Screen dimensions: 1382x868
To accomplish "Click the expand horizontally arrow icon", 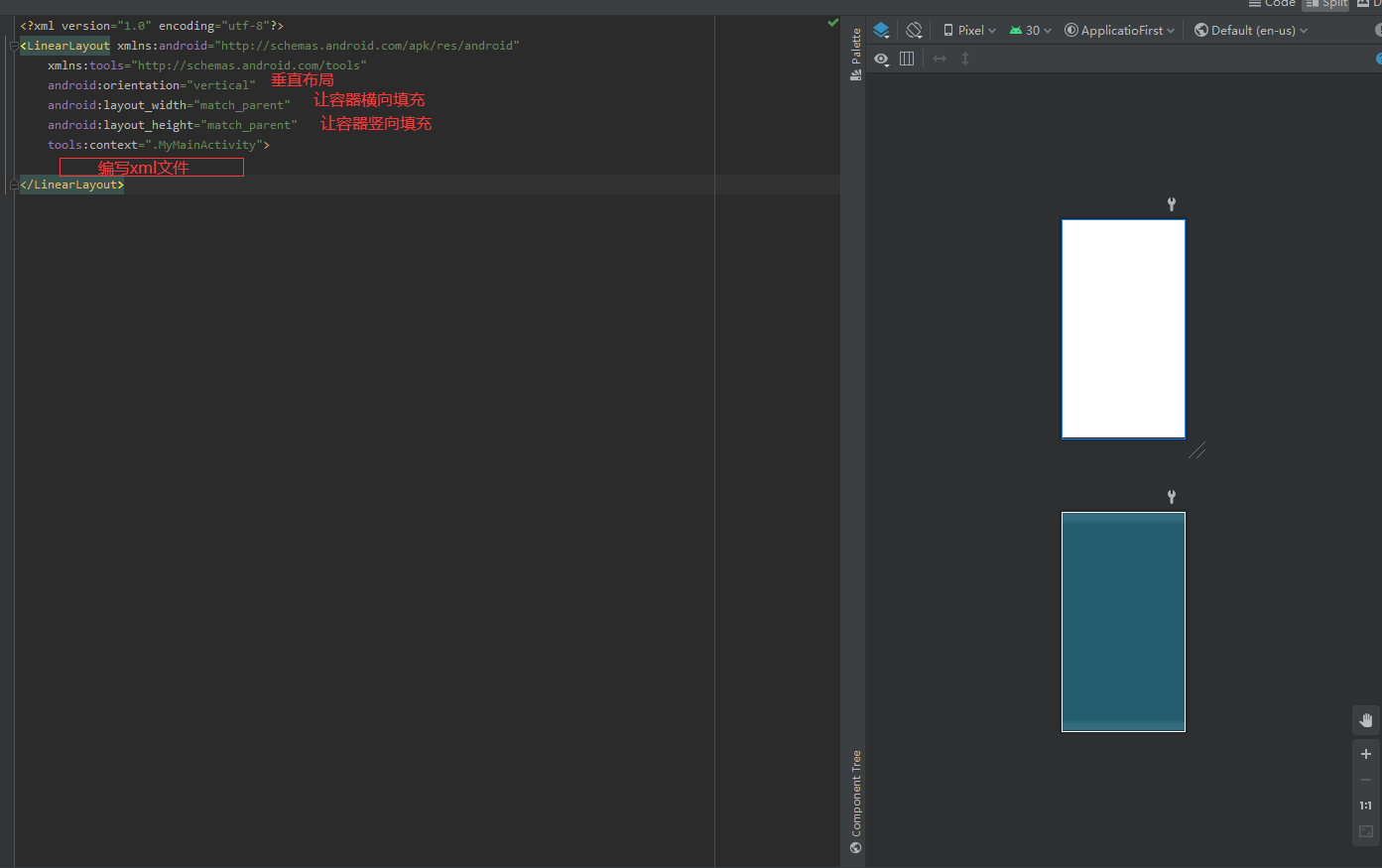I will point(940,59).
